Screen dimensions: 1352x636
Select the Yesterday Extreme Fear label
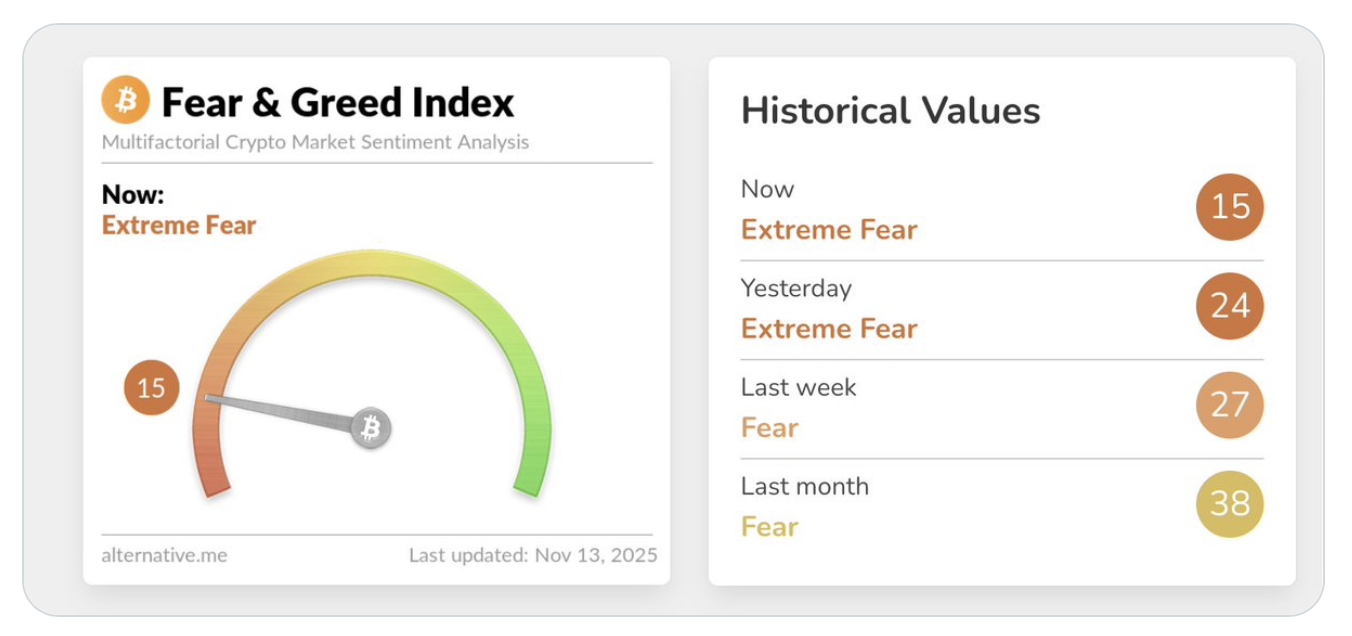point(828,329)
